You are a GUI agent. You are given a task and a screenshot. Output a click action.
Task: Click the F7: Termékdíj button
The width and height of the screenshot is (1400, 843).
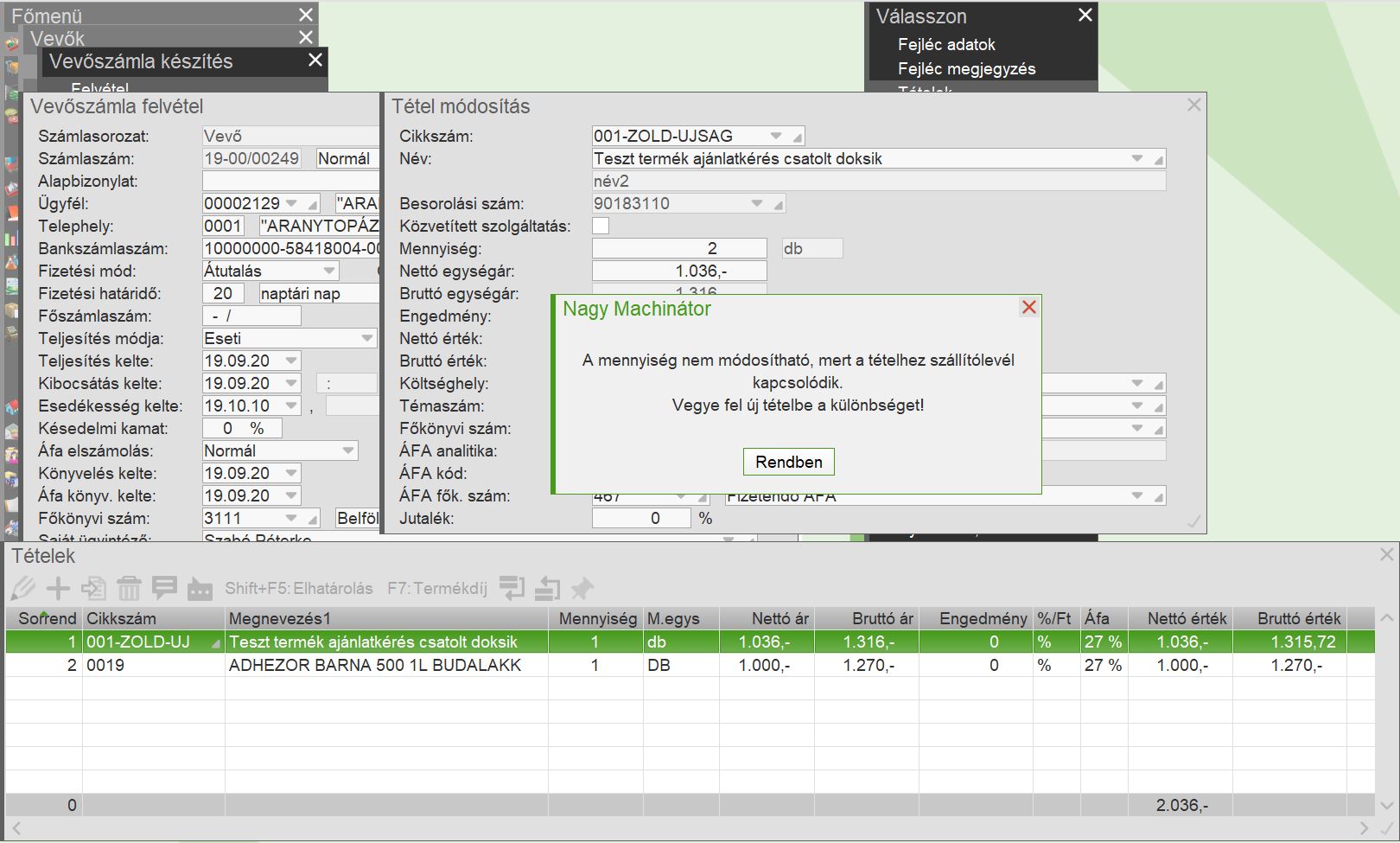tap(437, 589)
